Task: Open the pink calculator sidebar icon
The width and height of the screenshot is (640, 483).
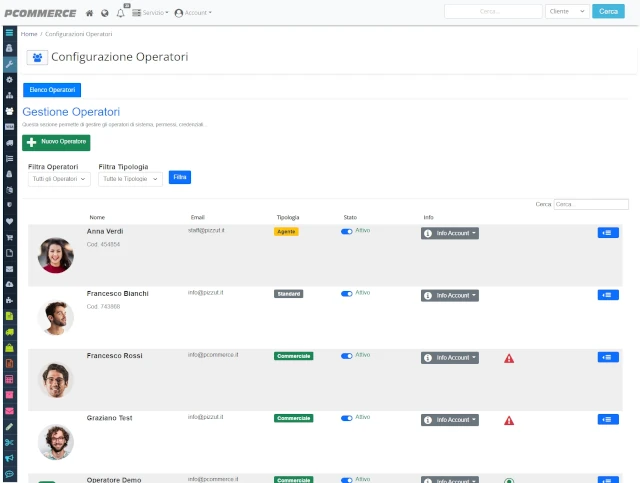Action: tap(9, 379)
